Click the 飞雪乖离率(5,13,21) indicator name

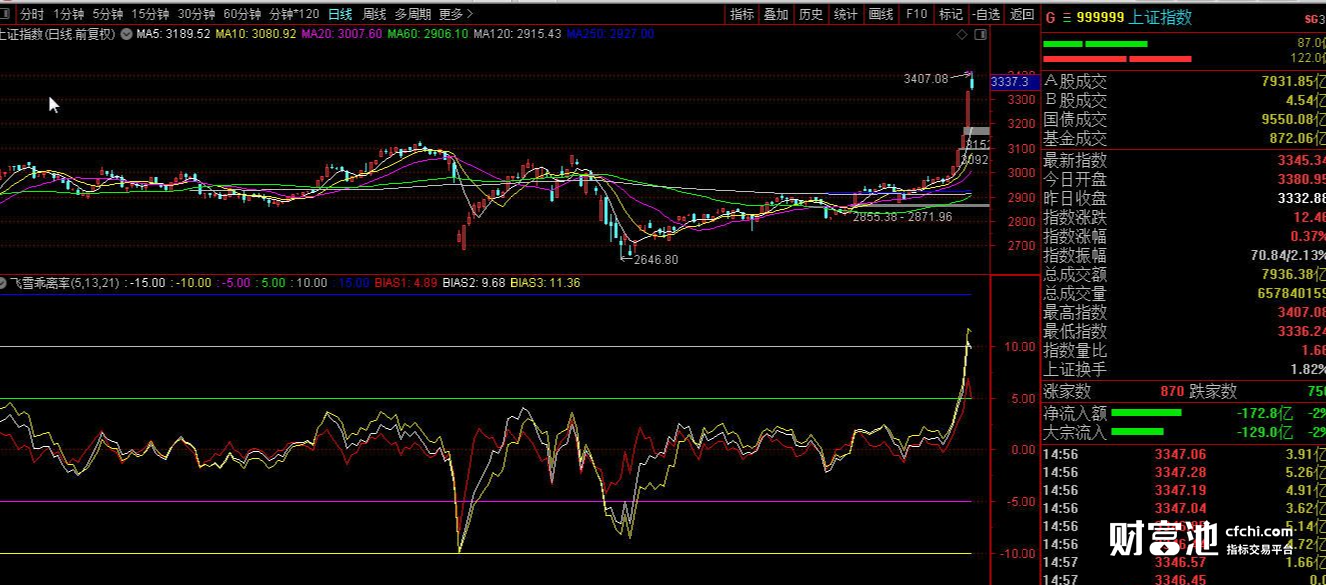coord(65,283)
